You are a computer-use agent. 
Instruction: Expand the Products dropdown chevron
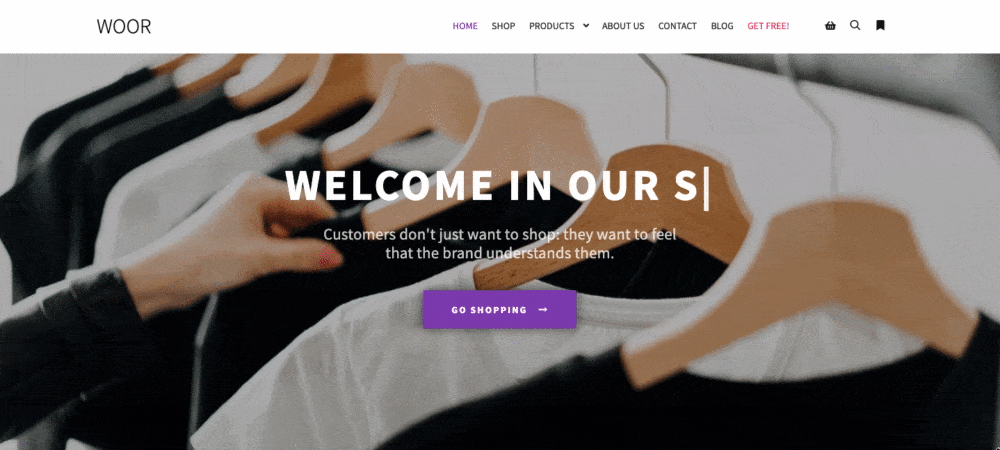tap(585, 26)
